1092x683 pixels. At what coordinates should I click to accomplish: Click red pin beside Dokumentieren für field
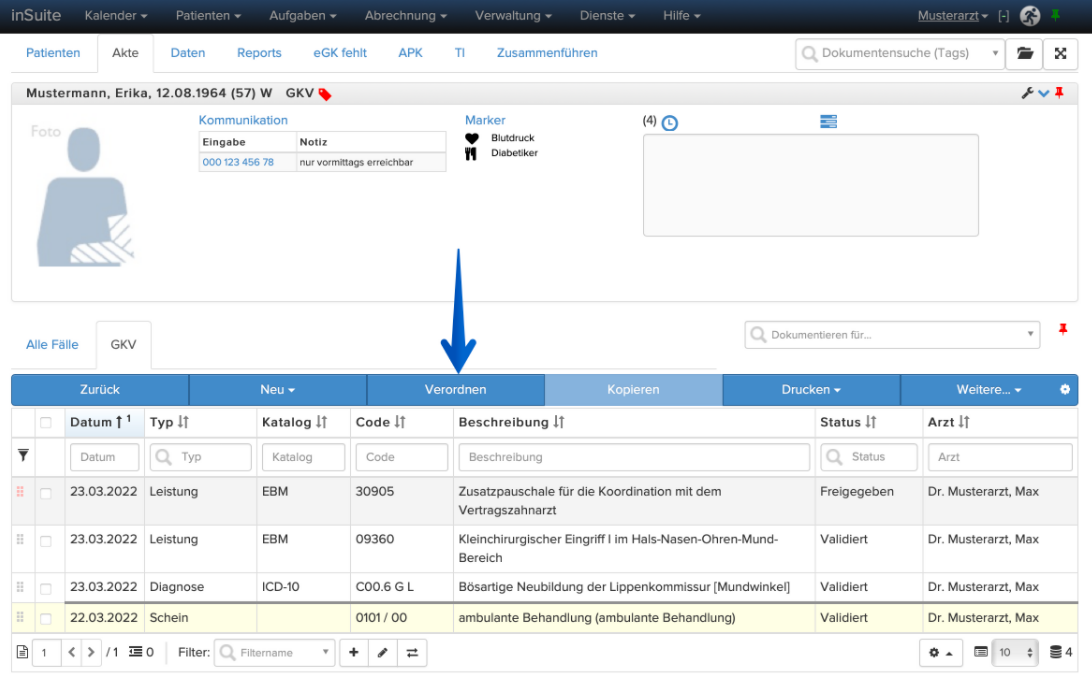pyautogui.click(x=1063, y=329)
